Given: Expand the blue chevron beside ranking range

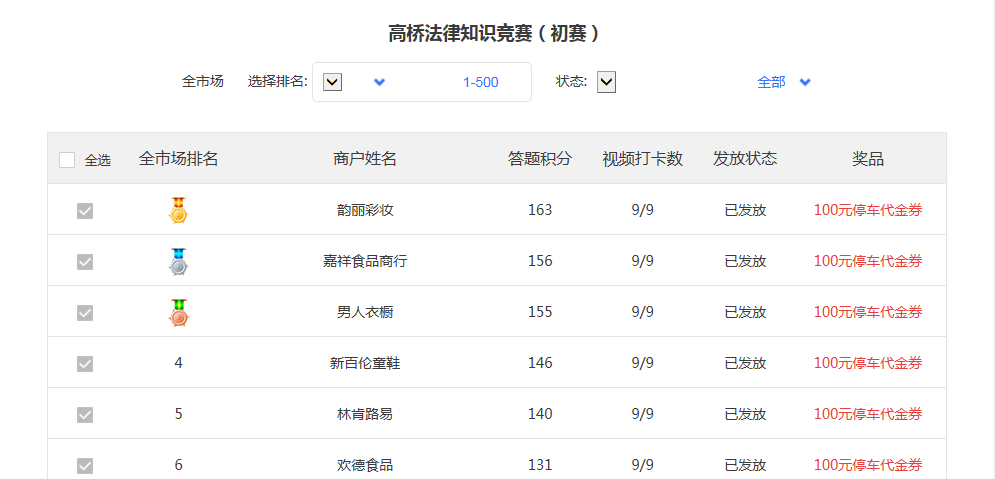Looking at the screenshot, I should click(379, 82).
